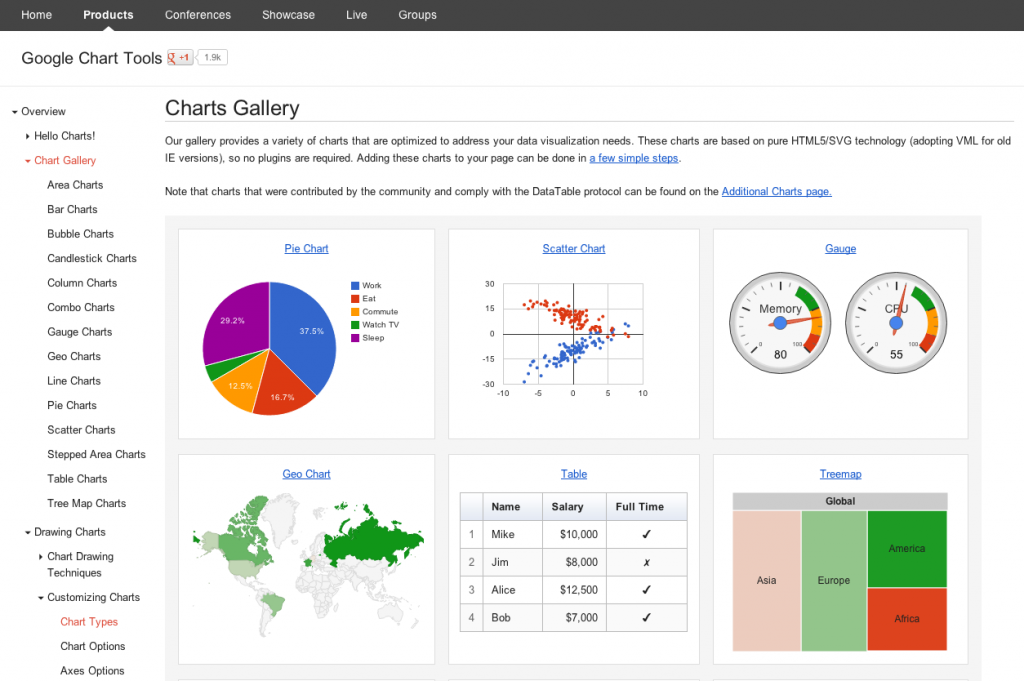The height and width of the screenshot is (681, 1024).
Task: Go to the Showcase section
Action: [x=288, y=15]
